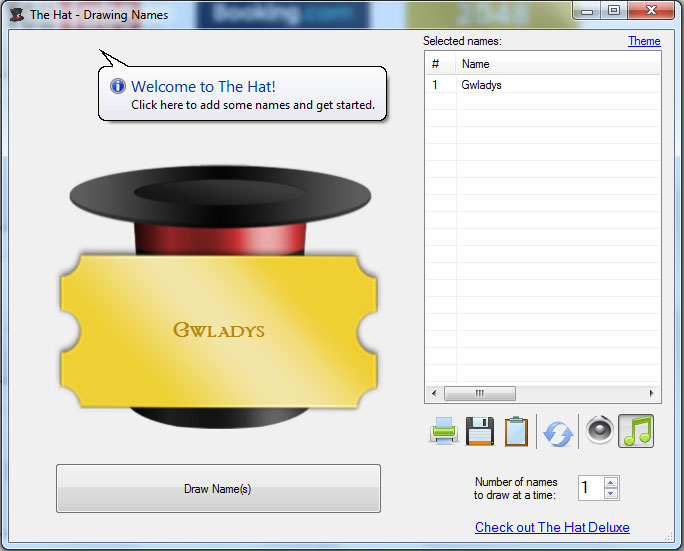
Task: Click the golden Gwladys ticket
Action: tap(218, 331)
